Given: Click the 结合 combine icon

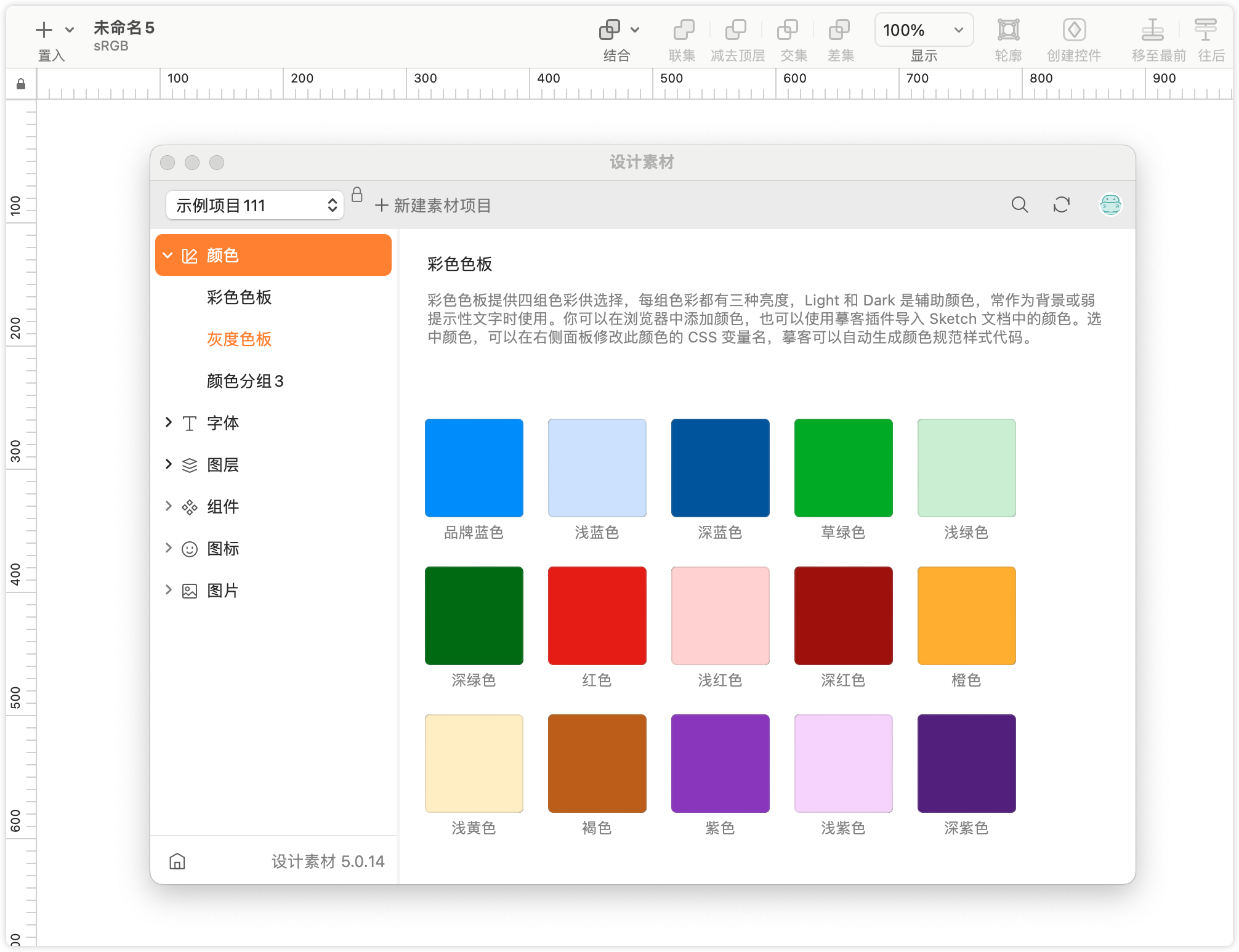Looking at the screenshot, I should [x=609, y=30].
